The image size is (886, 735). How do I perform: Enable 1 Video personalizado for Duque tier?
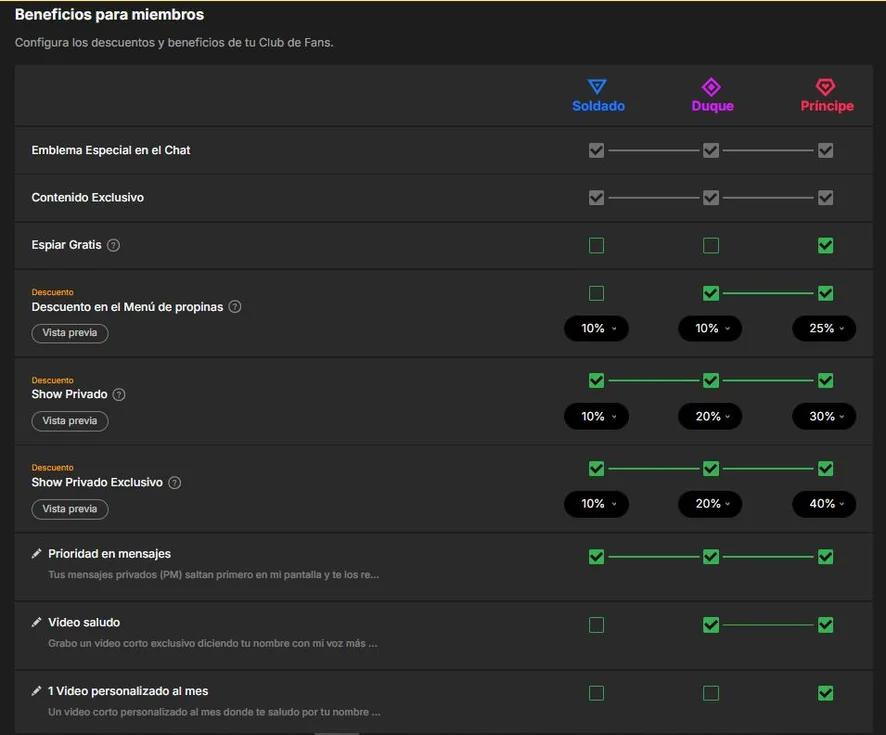711,693
